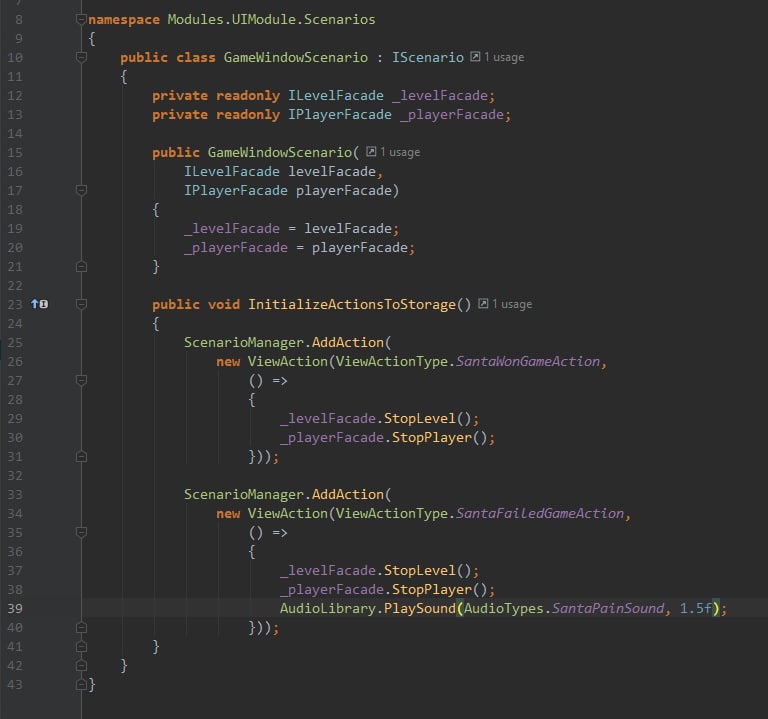Image resolution: width=768 pixels, height=719 pixels.
Task: Click the 'class' keyword on line 10
Action: point(196,57)
